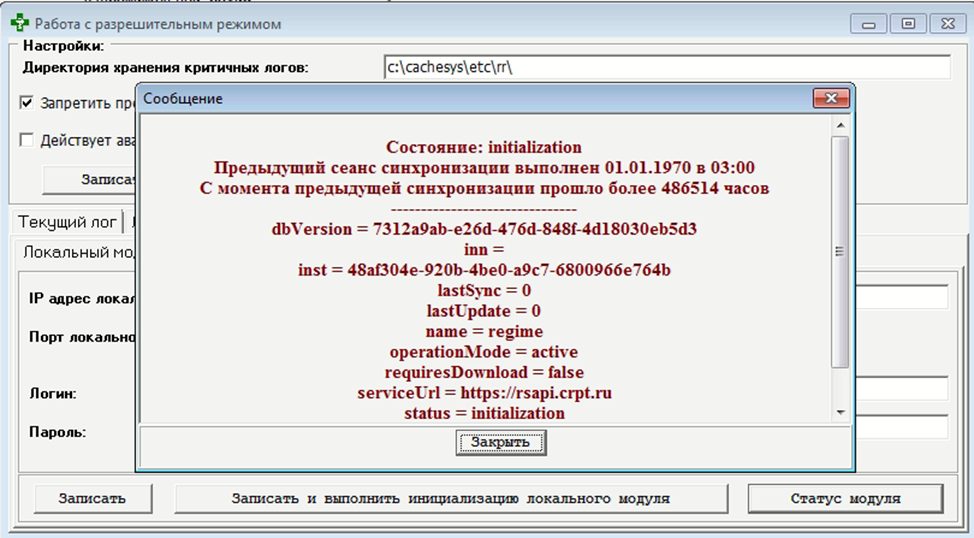Enable the Действует checkbox

point(27,140)
